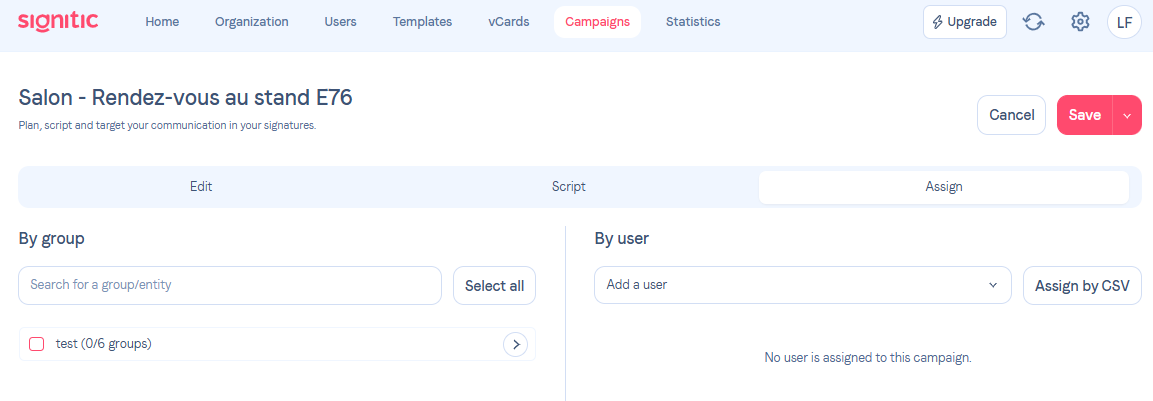Click the Upgrade lightning button
This screenshot has width=1153, height=401.
click(964, 22)
